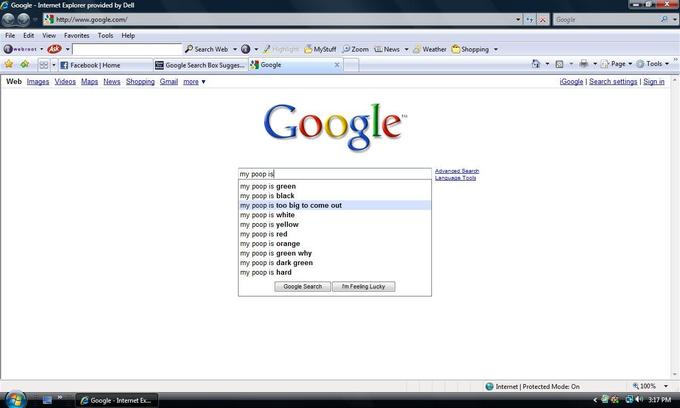
Task: Open MyStuff in the toolbar
Action: (320, 49)
